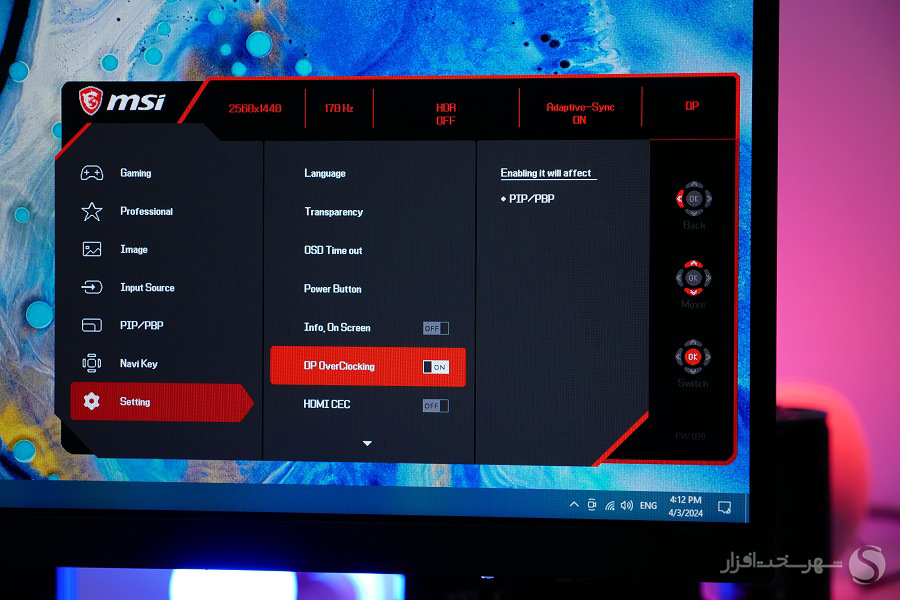Disable the DP OverClocking toggle
The width and height of the screenshot is (900, 600).
coord(435,366)
